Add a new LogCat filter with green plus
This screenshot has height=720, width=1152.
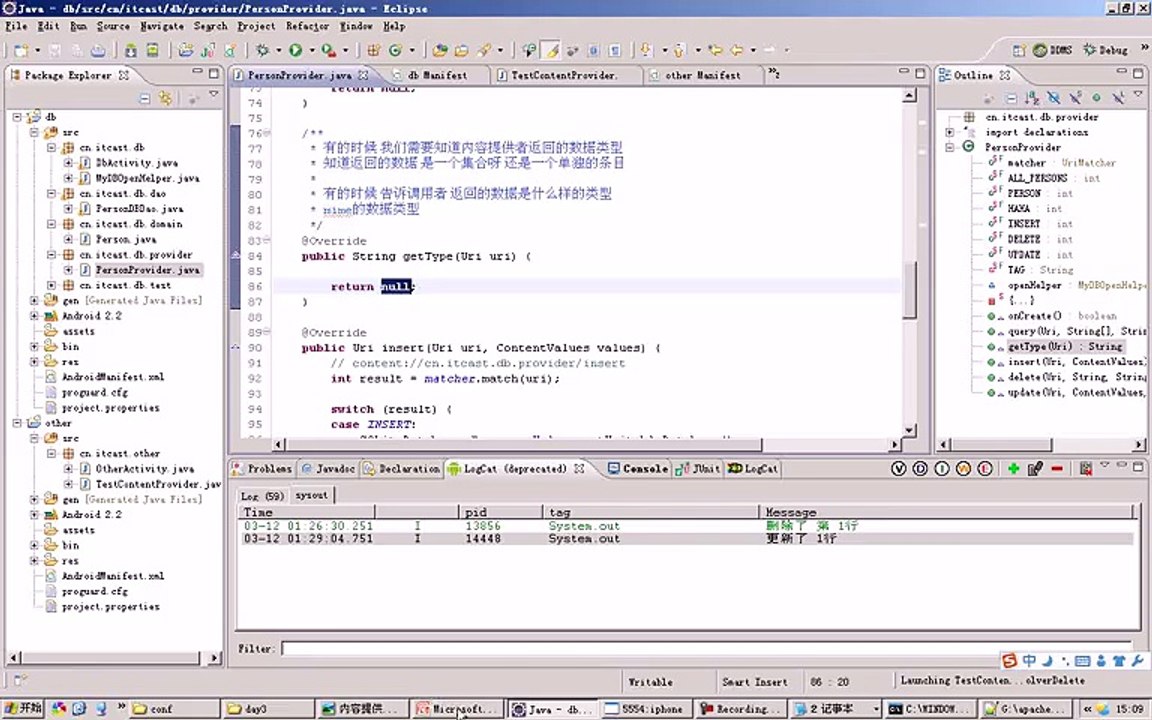1014,469
